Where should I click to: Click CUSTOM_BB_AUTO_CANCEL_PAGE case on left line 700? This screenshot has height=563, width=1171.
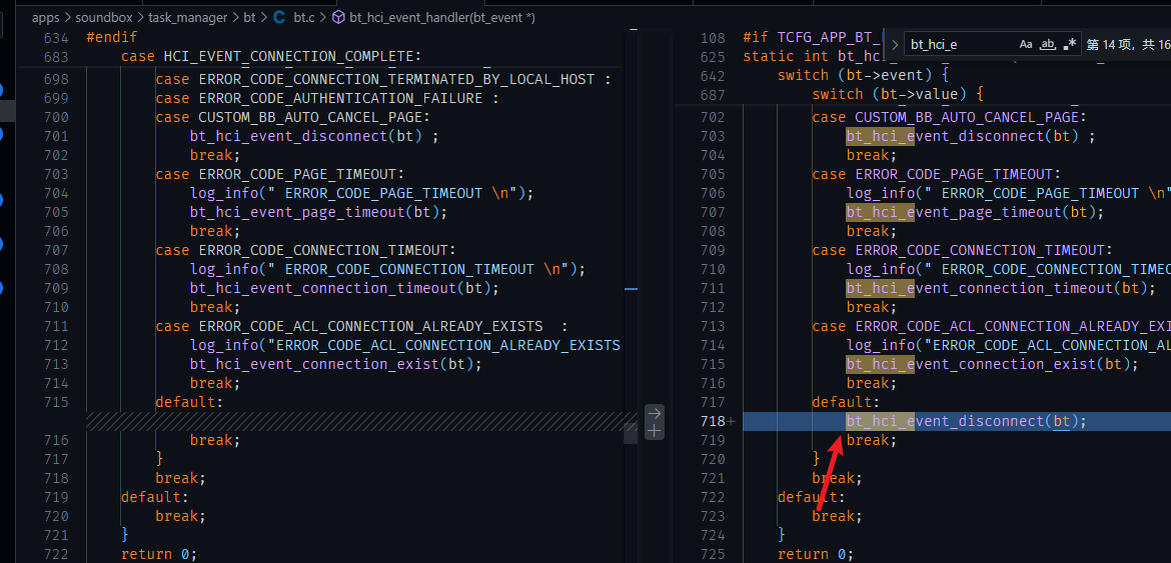point(292,117)
